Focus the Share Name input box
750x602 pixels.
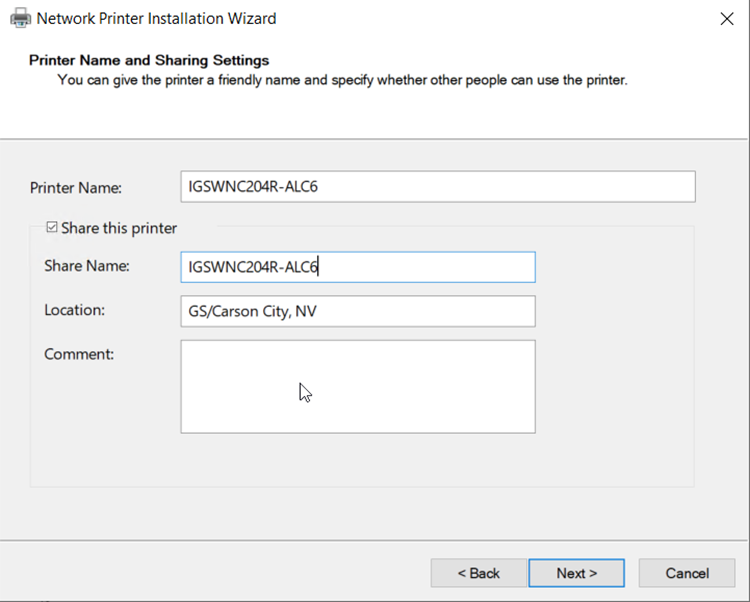click(x=357, y=267)
